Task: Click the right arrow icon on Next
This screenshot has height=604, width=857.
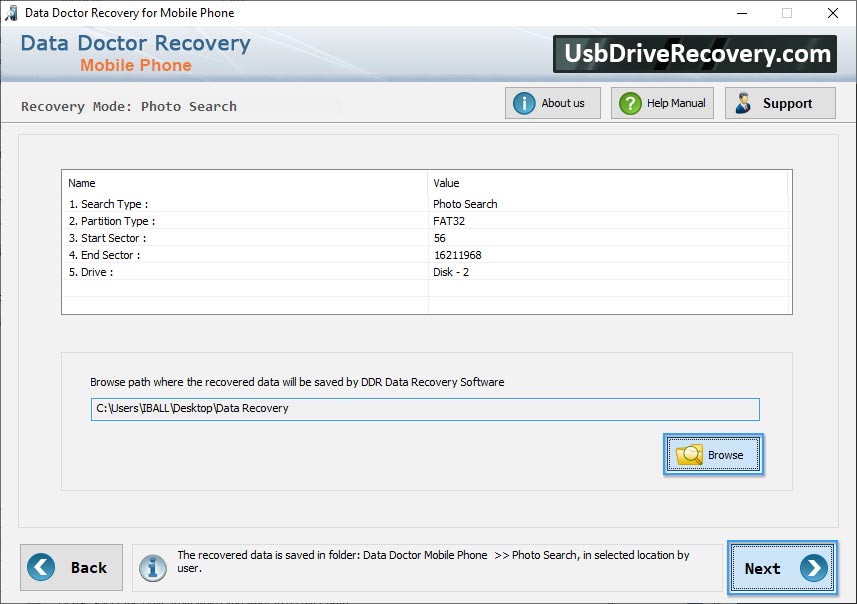Action: point(814,568)
